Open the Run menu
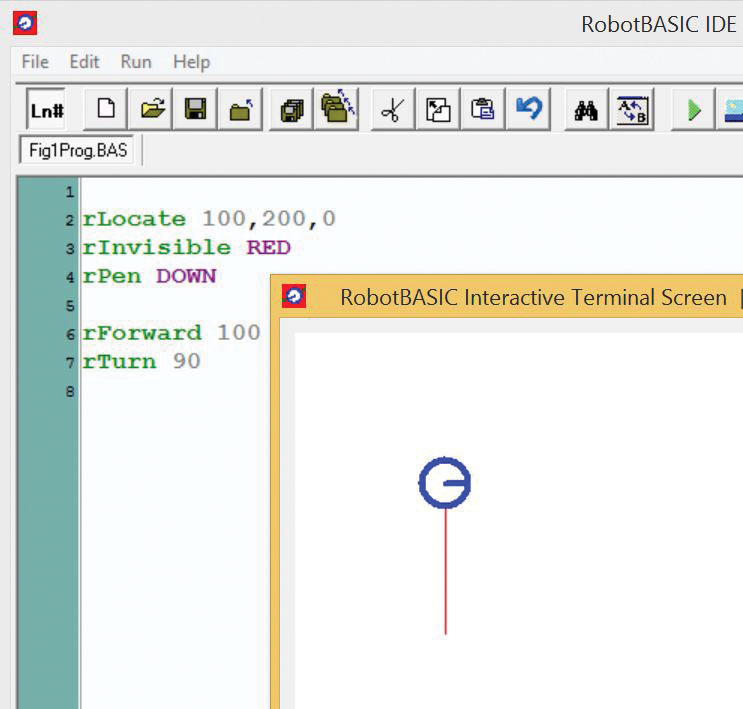Viewport: 743px width, 709px height. [136, 62]
